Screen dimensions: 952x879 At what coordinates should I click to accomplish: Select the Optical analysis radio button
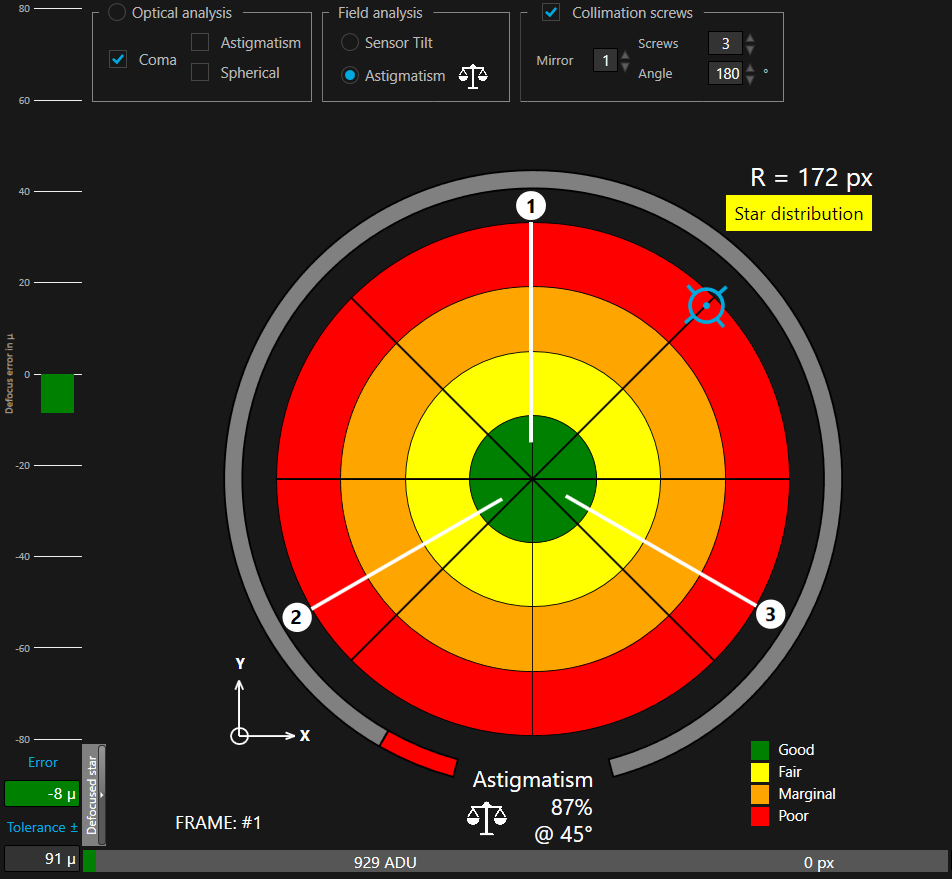117,13
